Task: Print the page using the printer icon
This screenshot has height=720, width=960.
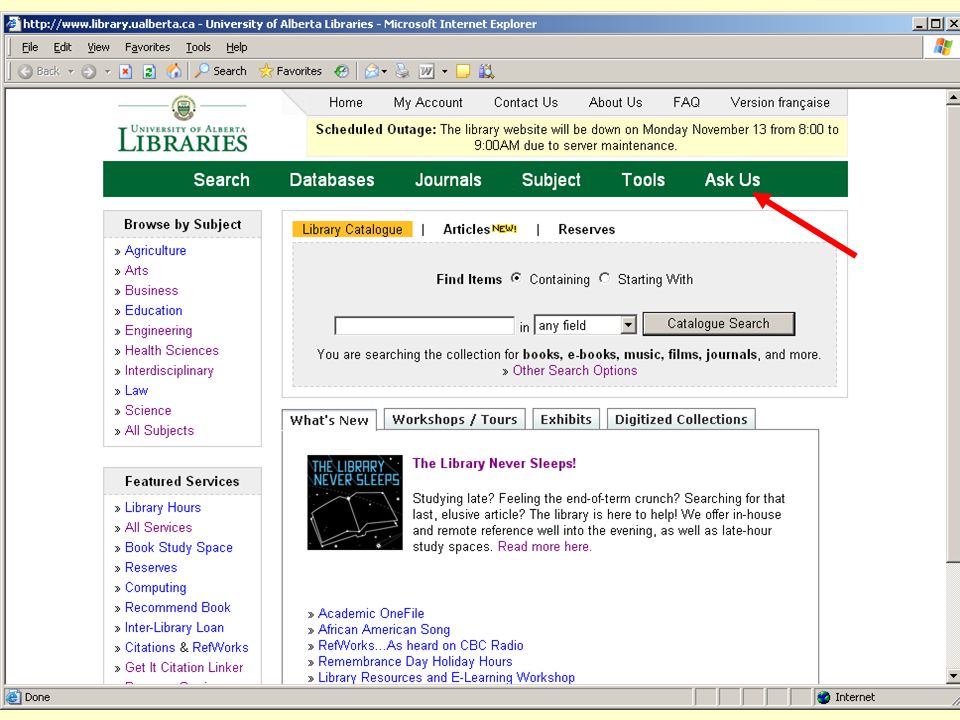Action: pyautogui.click(x=402, y=72)
